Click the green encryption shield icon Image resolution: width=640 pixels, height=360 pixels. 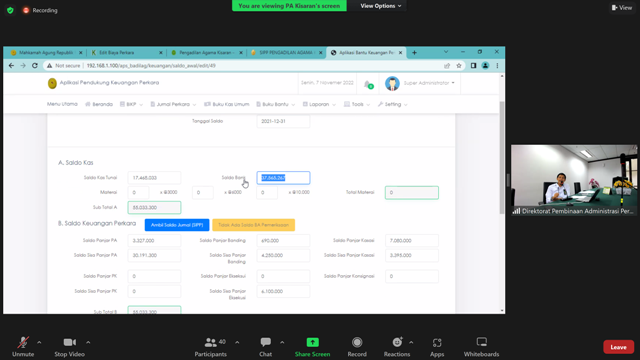pyautogui.click(x=10, y=10)
